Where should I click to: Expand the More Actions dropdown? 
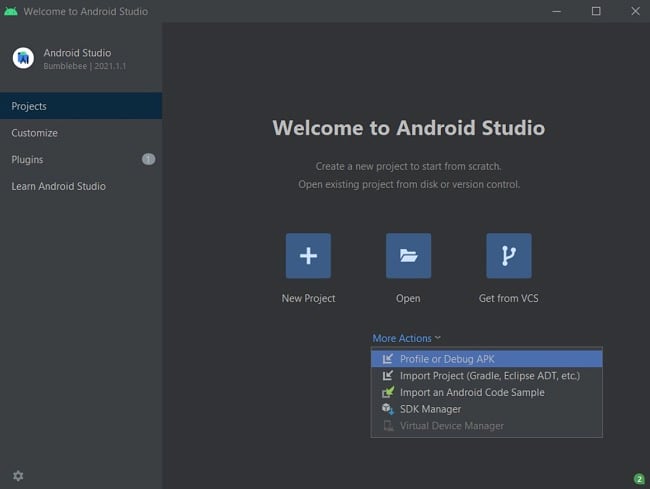click(406, 338)
